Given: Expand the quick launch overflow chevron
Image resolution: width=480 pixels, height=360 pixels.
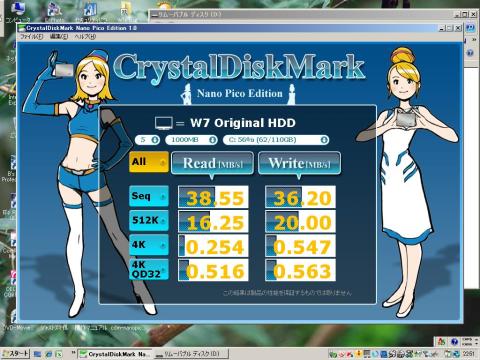Looking at the screenshot, I should [73, 352].
